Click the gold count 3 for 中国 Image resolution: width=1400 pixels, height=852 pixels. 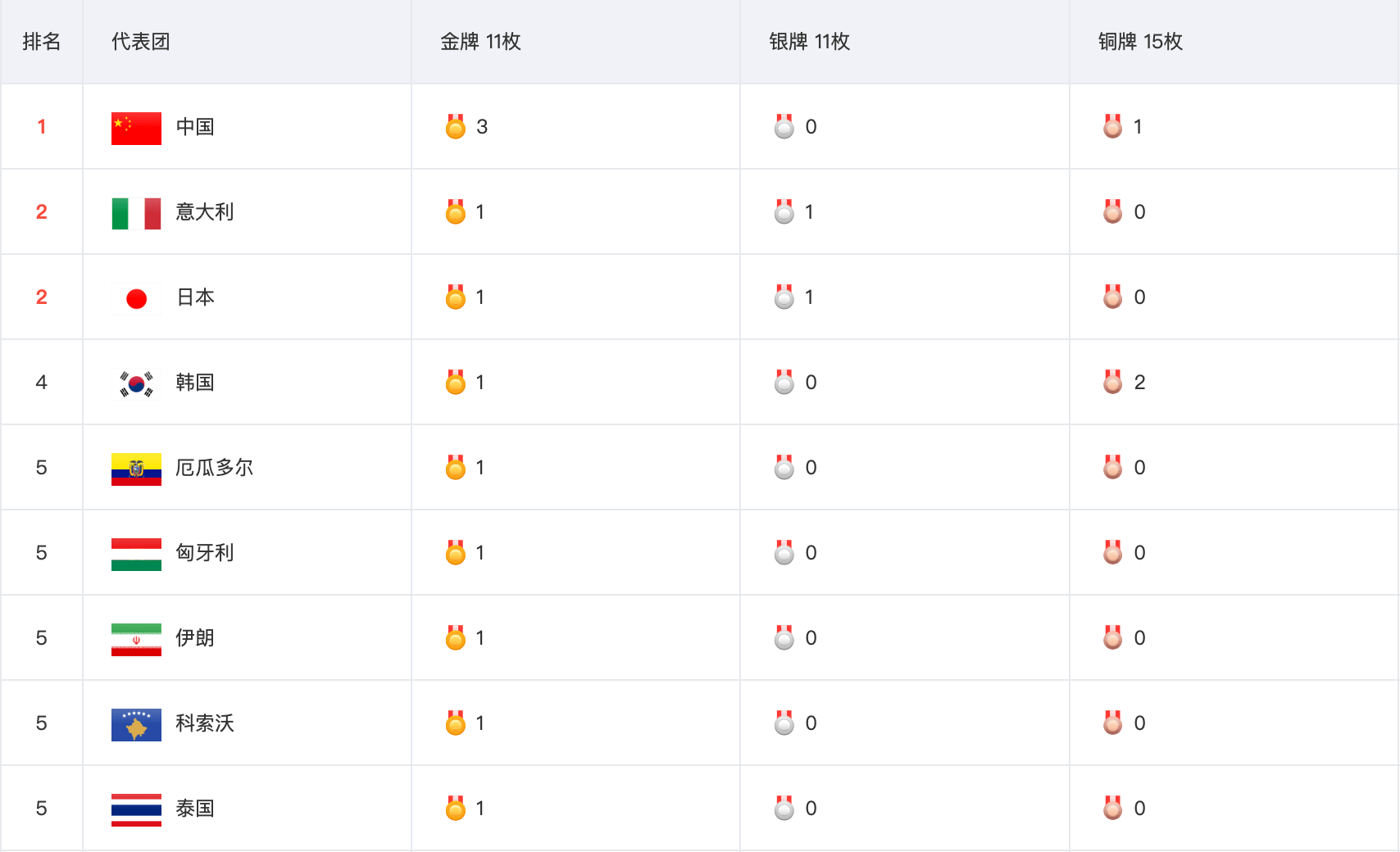[482, 127]
